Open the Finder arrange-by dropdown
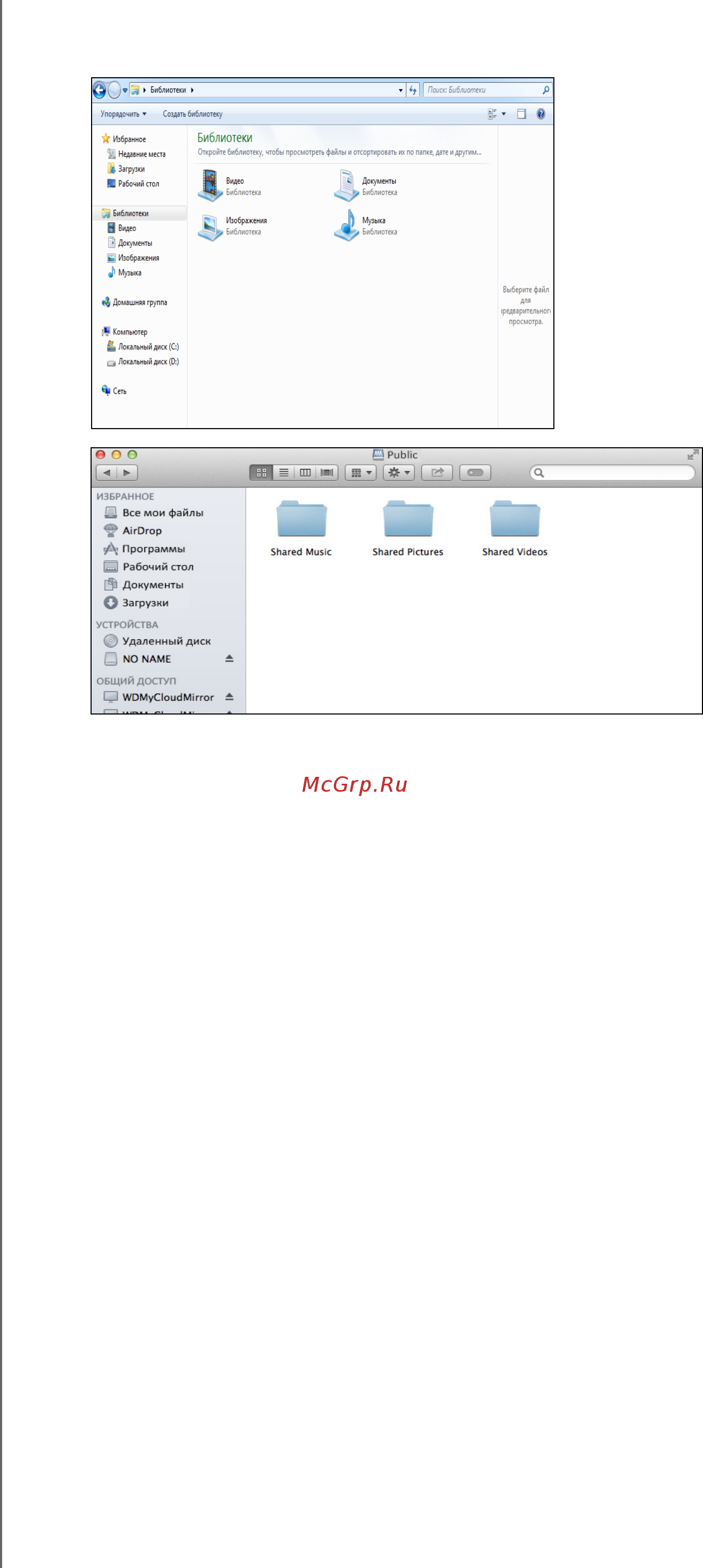Viewport: 703px width, 1568px height. [361, 472]
